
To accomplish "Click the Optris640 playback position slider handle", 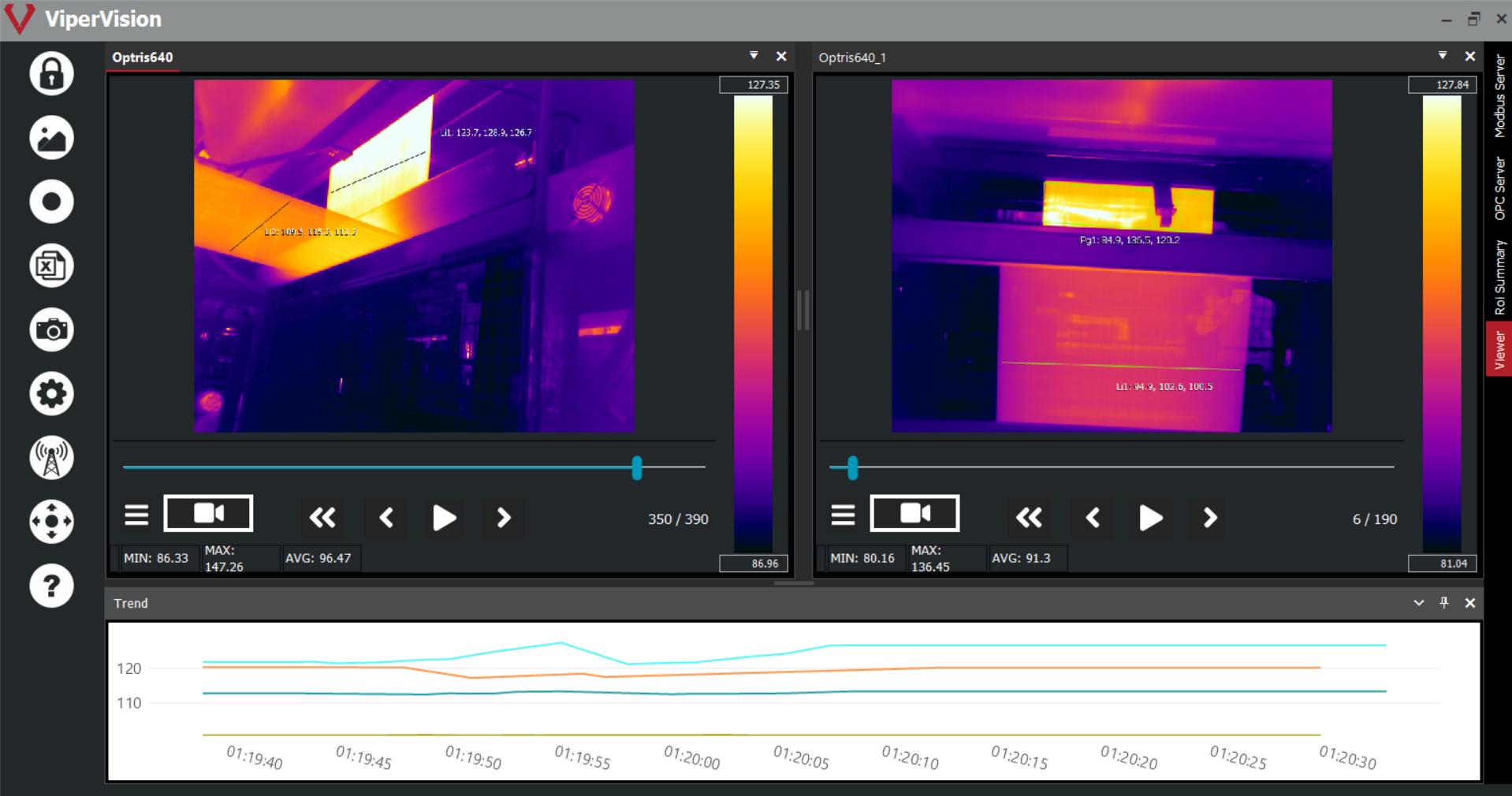I will coord(637,468).
